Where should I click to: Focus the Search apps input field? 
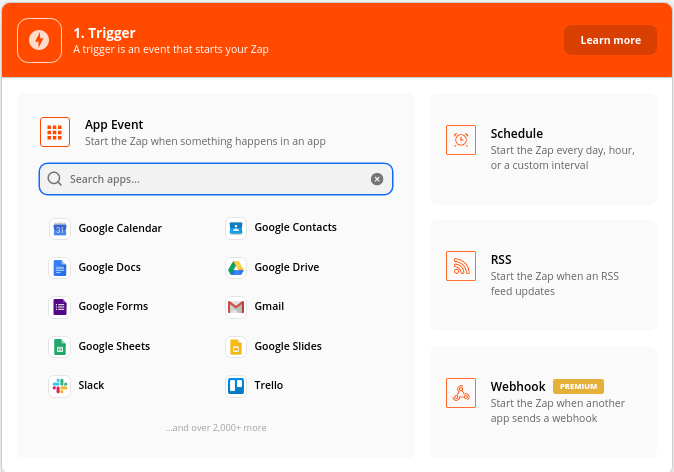(216, 179)
